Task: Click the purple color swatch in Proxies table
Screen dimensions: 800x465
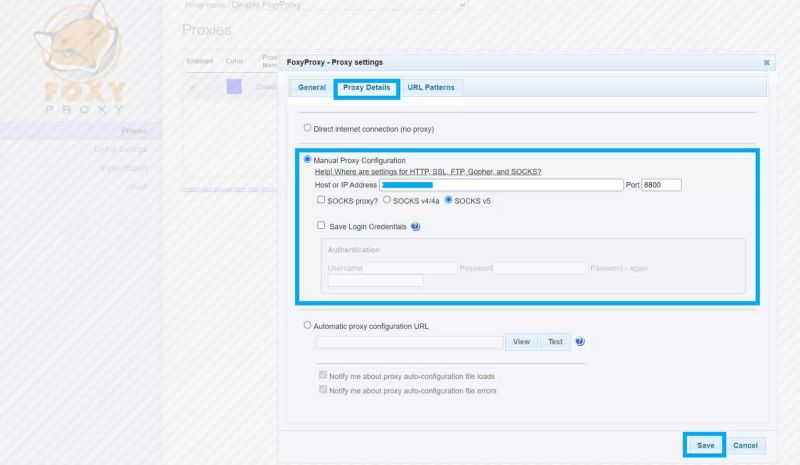Action: pos(234,86)
